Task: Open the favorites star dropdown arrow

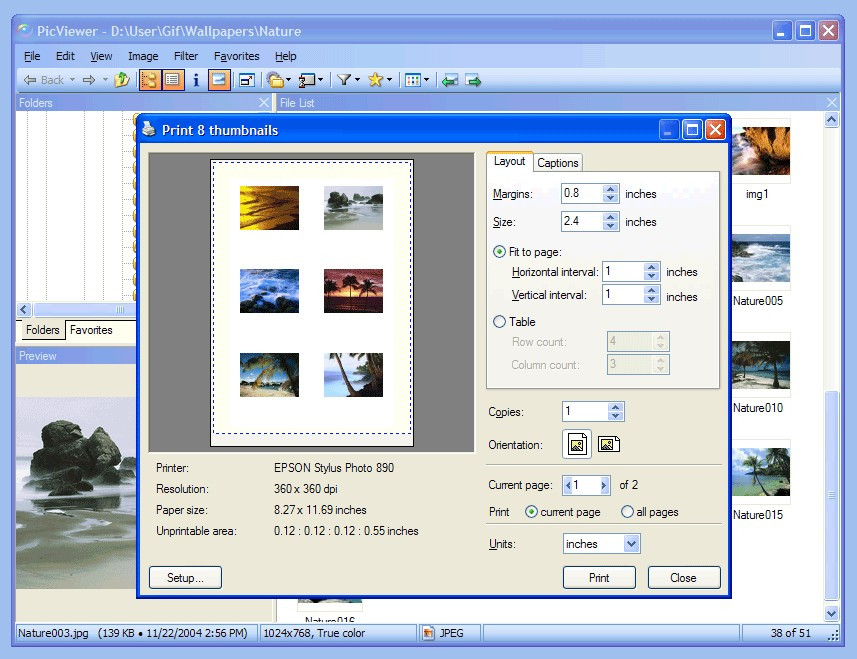Action: [x=389, y=80]
